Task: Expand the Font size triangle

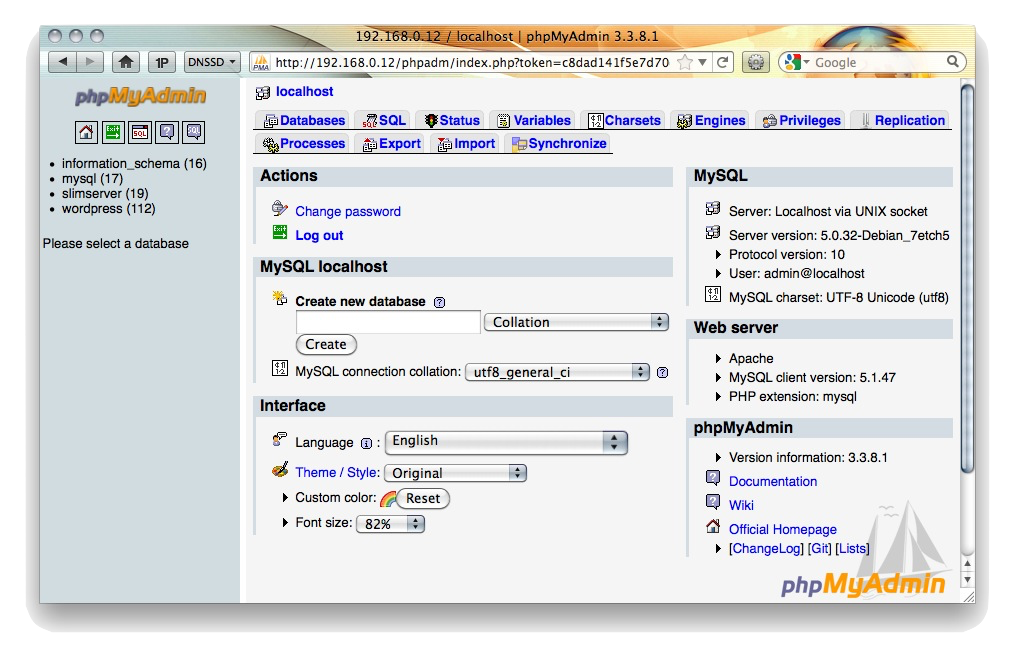Action: coord(285,522)
